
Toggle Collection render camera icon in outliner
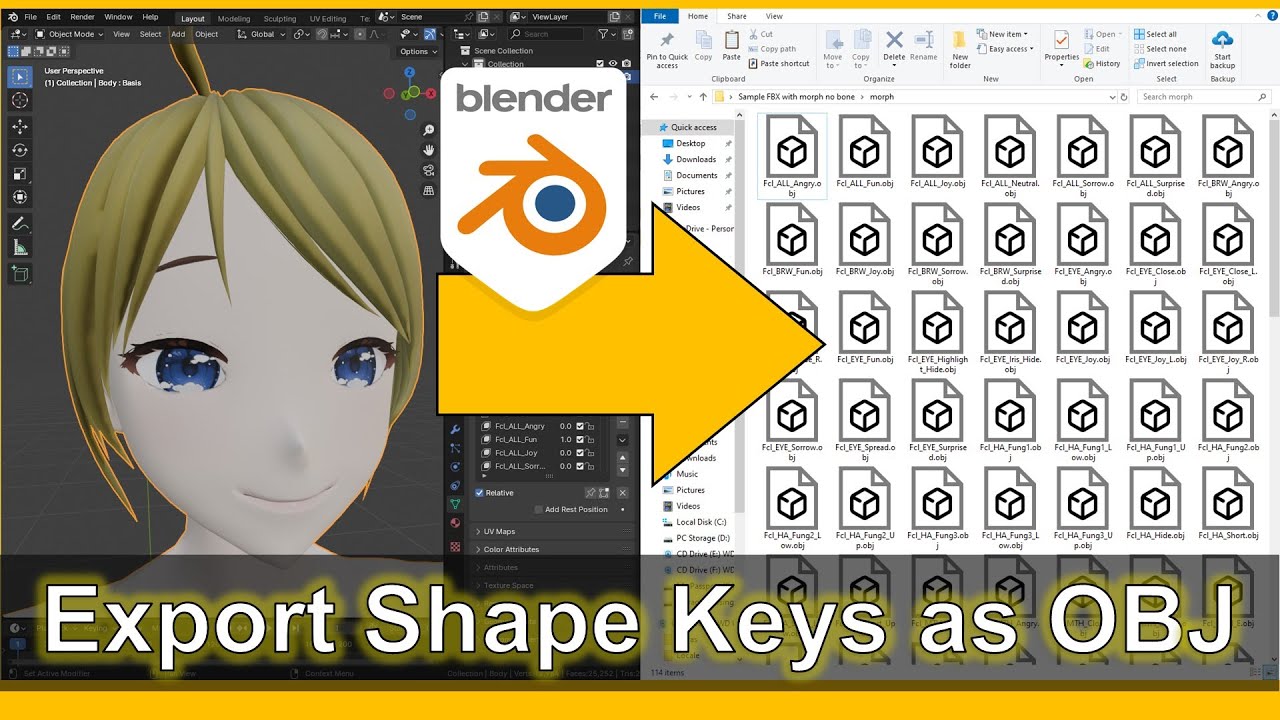click(x=626, y=64)
